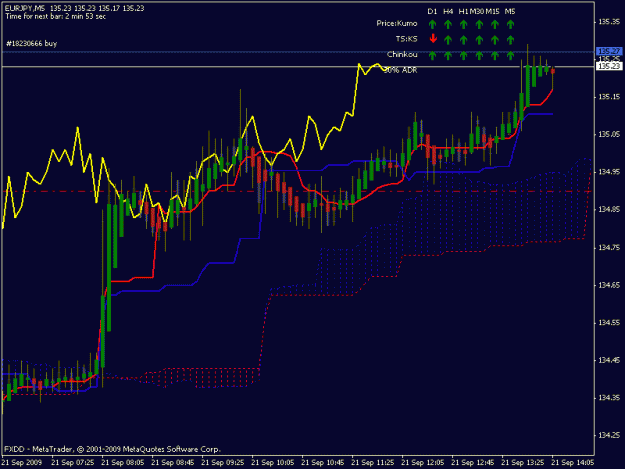This screenshot has width=625, height=469.
Task: Click the Chinkou H4 up arrow
Action: pyautogui.click(x=448, y=55)
